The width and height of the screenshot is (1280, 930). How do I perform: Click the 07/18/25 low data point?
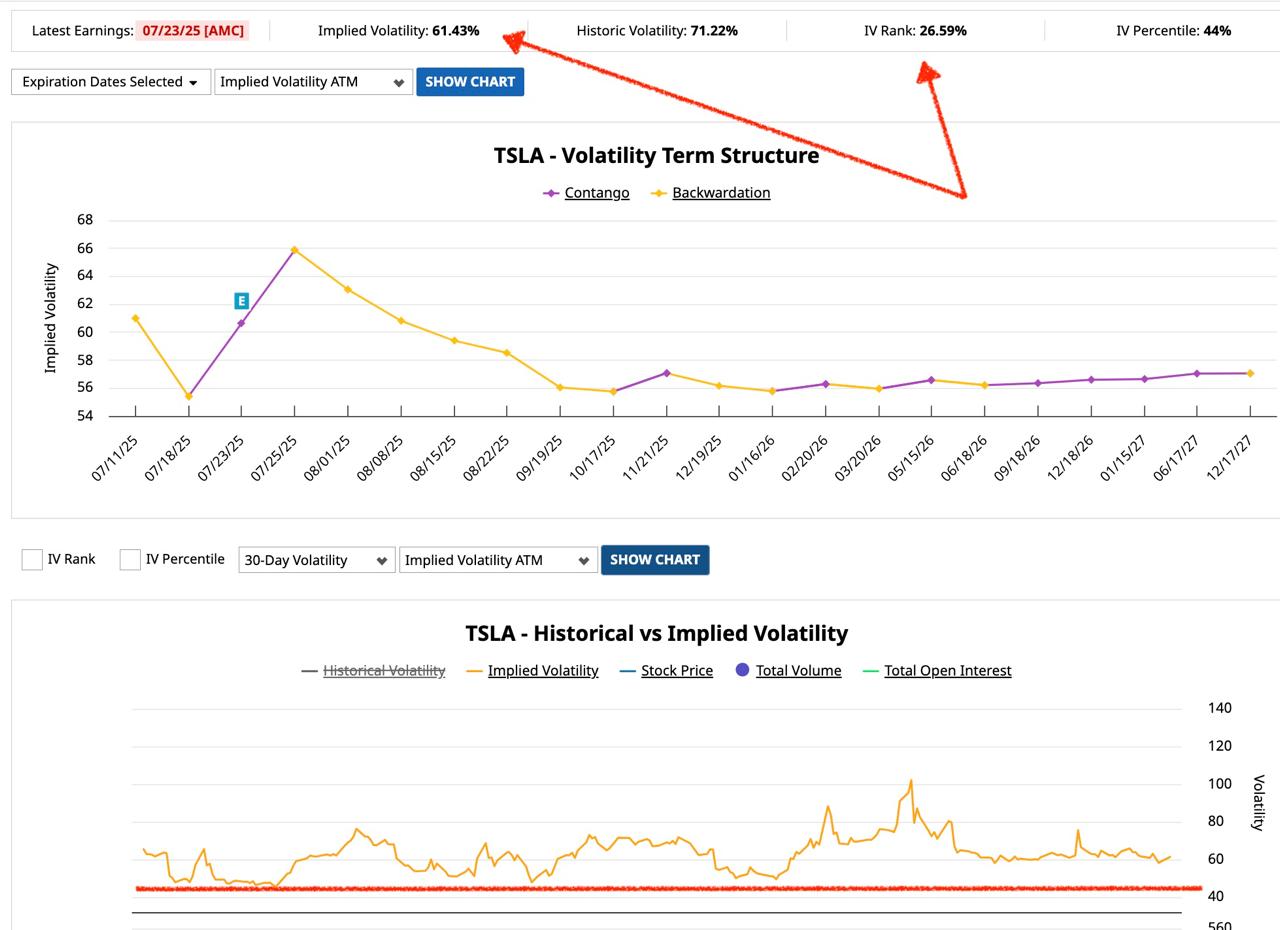pos(188,397)
